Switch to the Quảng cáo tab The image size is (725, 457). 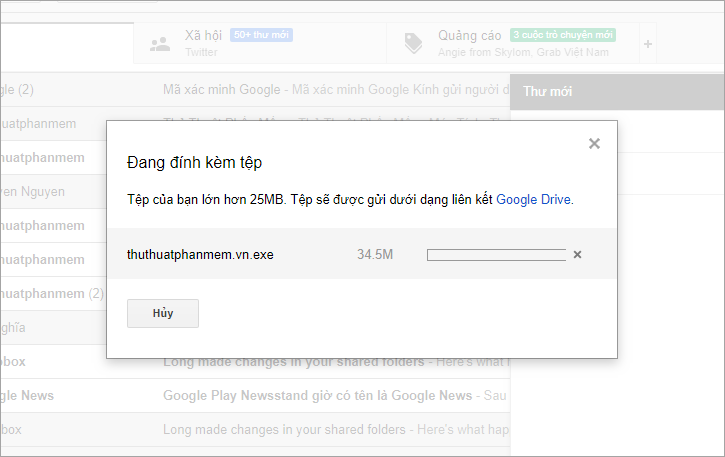(x=513, y=43)
